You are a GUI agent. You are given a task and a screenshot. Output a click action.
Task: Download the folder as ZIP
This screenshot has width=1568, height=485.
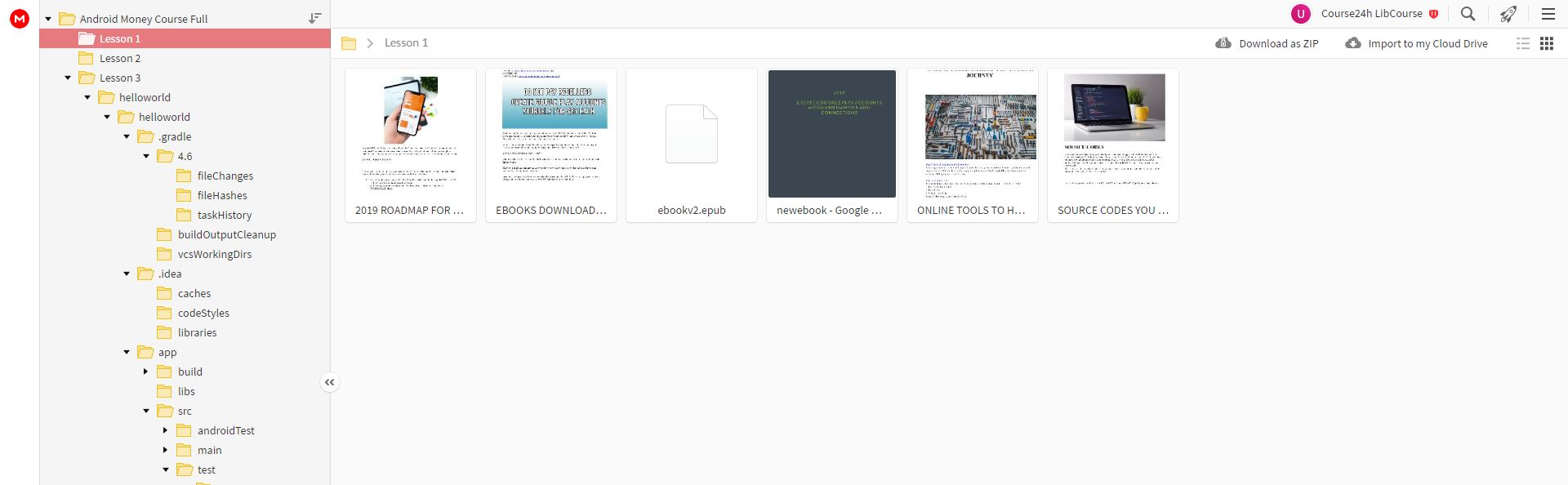click(1267, 43)
